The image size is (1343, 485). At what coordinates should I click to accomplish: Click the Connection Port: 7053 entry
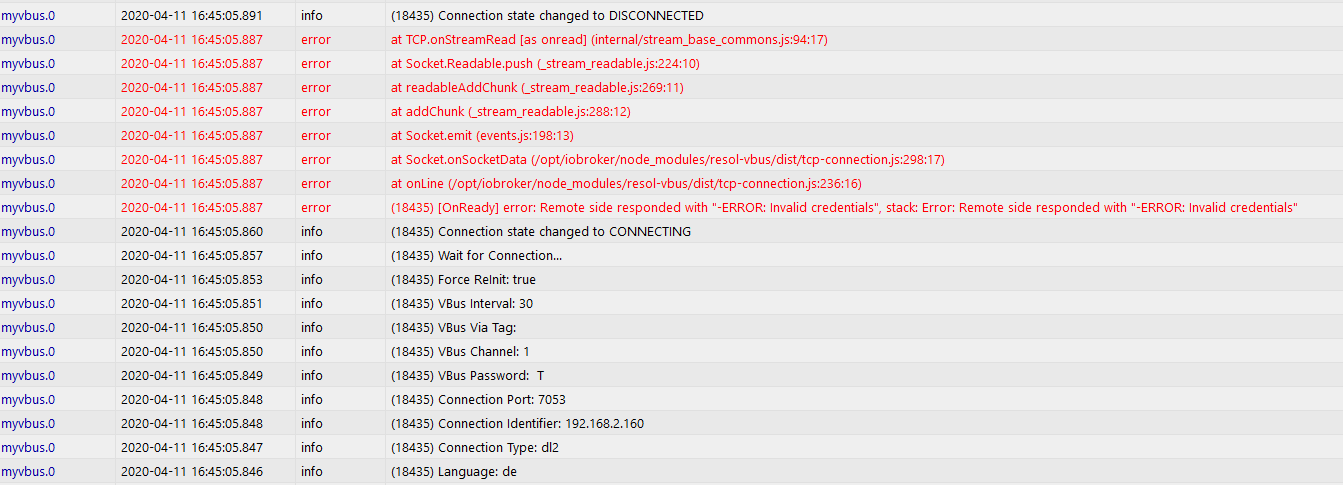[478, 400]
